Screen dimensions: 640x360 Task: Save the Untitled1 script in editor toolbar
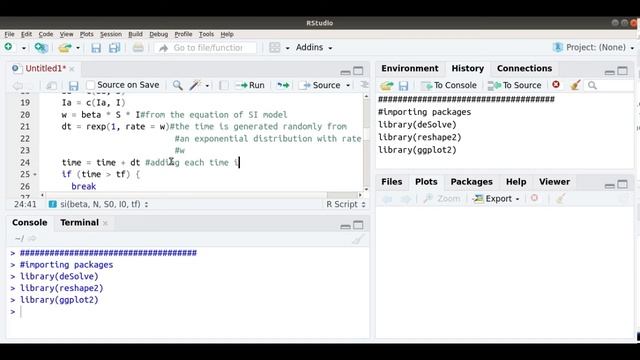coord(73,85)
